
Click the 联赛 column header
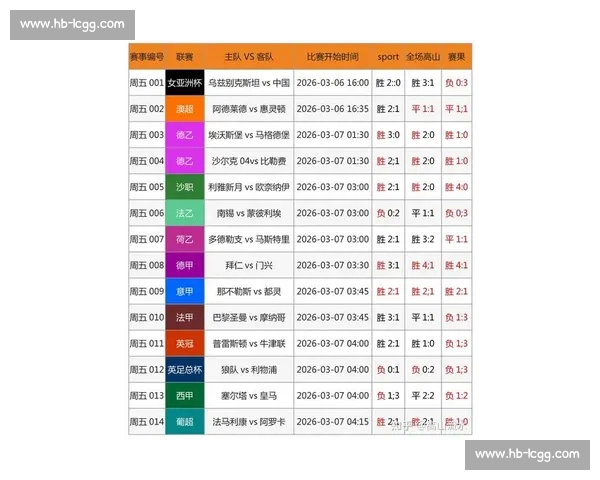[184, 57]
